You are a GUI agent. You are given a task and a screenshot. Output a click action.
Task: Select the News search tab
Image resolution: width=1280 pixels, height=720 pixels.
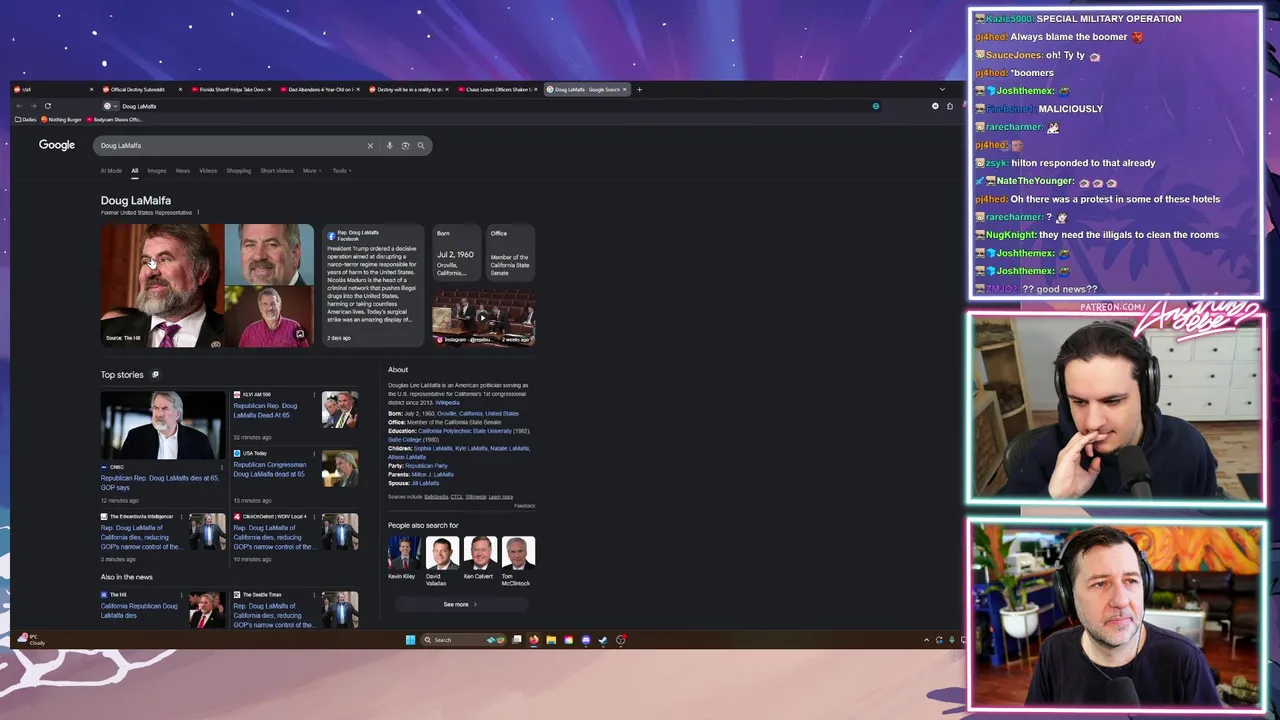(183, 171)
